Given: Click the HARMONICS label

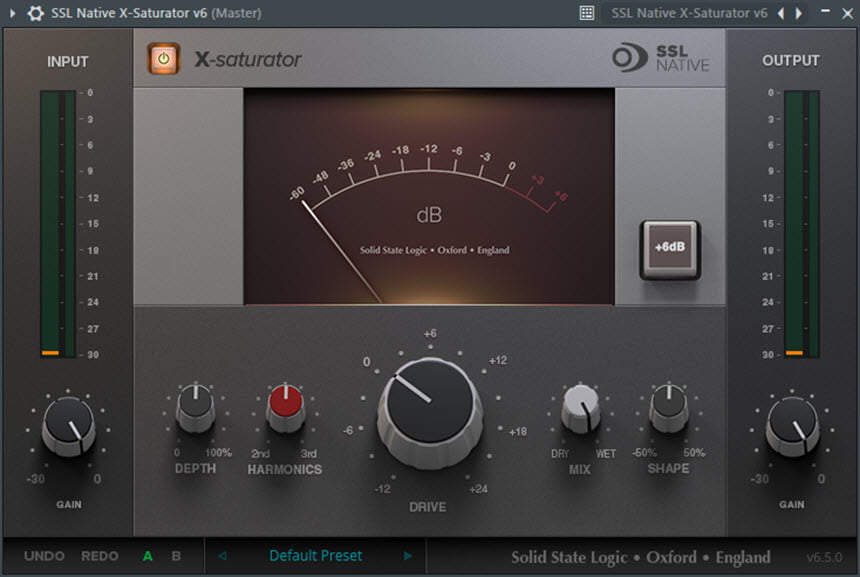Looking at the screenshot, I should point(285,469).
